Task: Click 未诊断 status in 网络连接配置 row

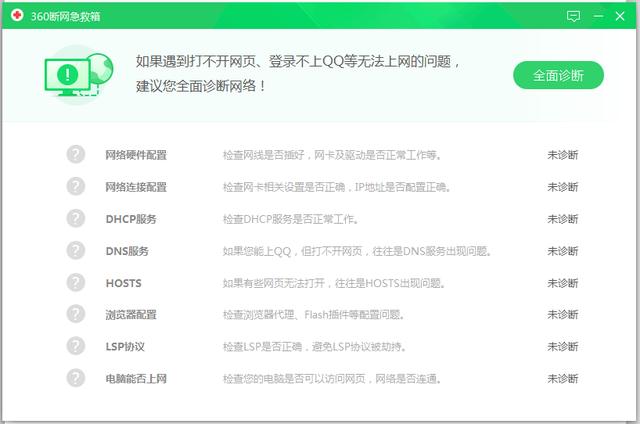Action: (562, 187)
